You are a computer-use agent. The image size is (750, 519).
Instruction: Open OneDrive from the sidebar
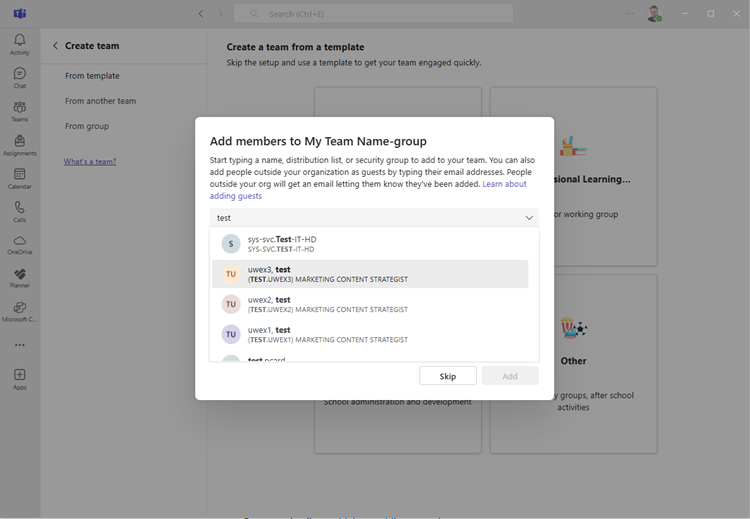[x=19, y=244]
